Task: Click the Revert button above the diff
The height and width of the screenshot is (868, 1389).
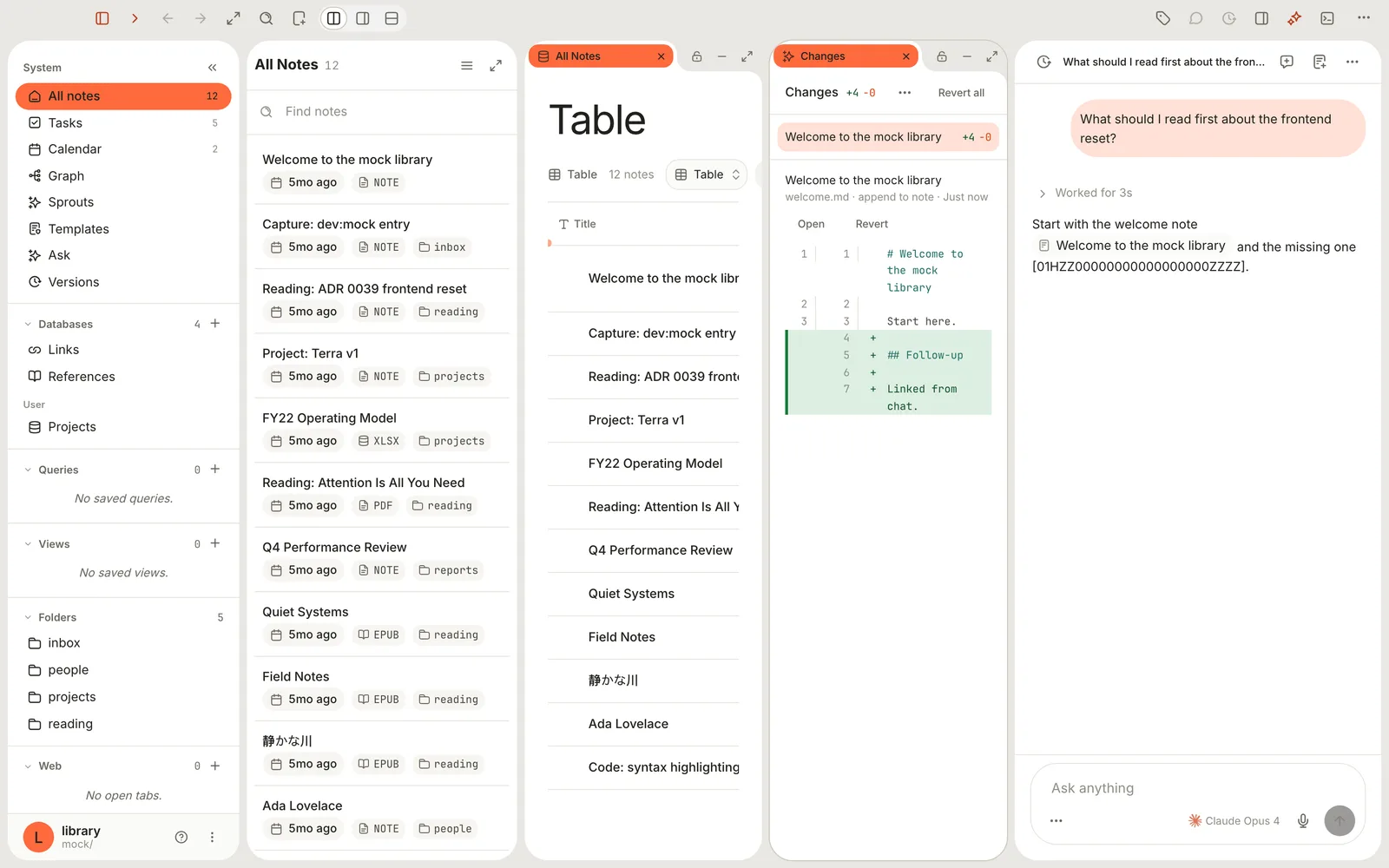Action: [872, 224]
